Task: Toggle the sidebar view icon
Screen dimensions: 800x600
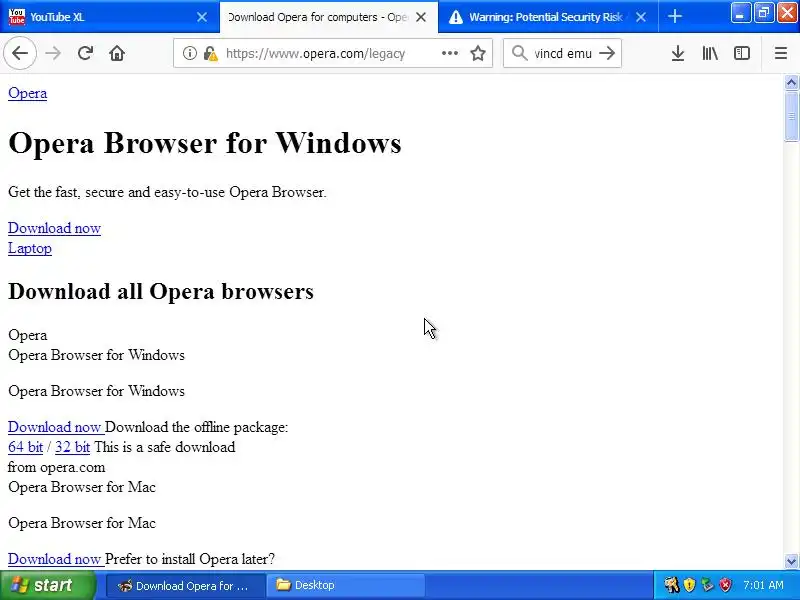Action: click(741, 53)
